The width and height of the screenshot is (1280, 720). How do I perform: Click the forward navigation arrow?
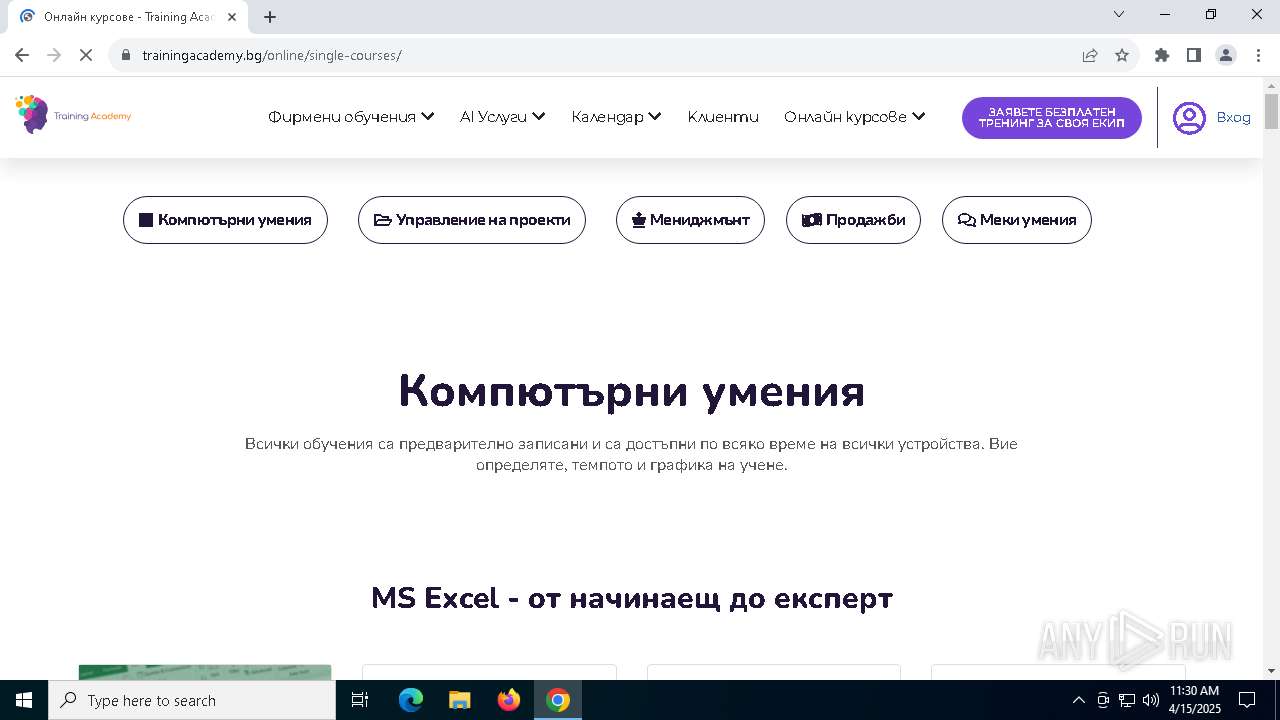click(x=54, y=55)
